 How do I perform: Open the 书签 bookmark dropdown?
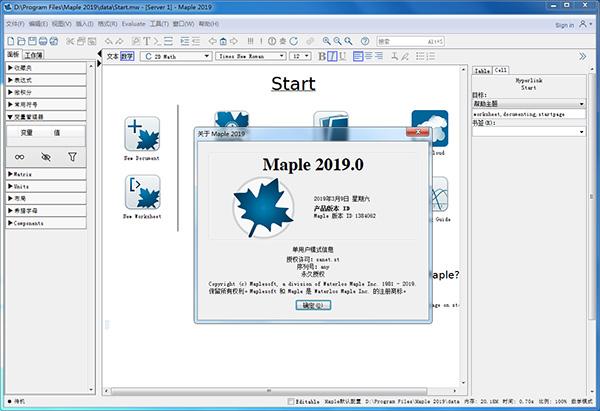[x=528, y=132]
